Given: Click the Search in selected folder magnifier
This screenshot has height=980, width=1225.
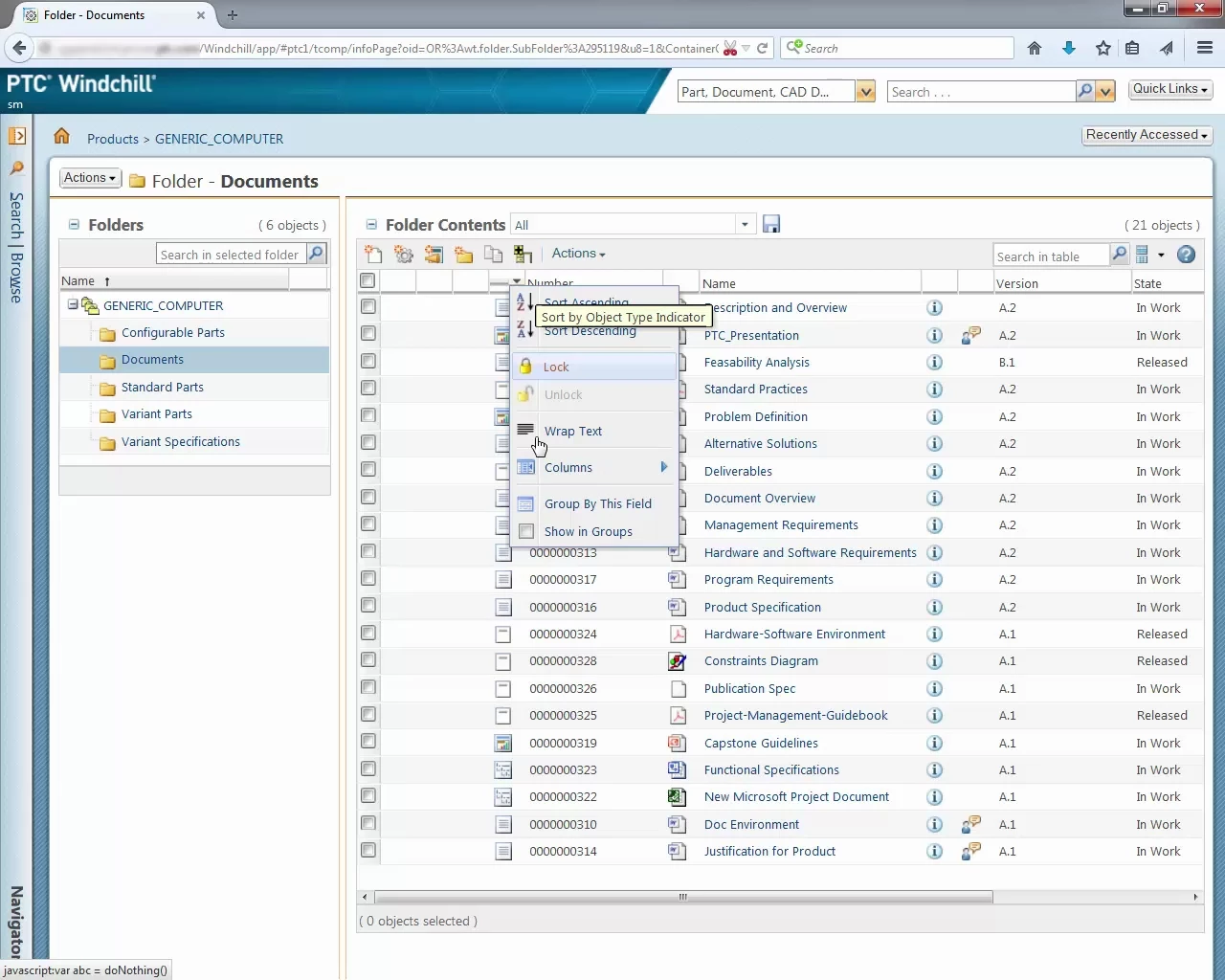Looking at the screenshot, I should click(317, 254).
